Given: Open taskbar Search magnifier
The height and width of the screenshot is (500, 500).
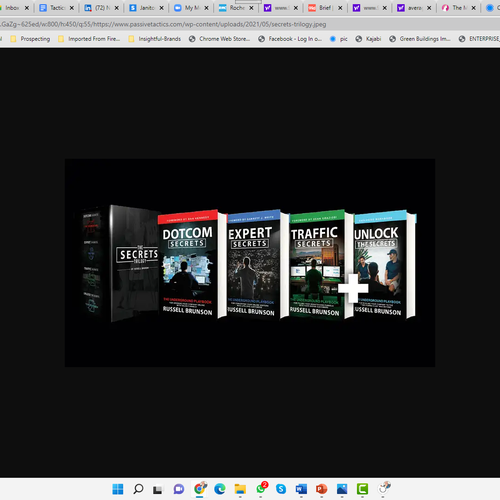Looking at the screenshot, I should [x=138, y=489].
